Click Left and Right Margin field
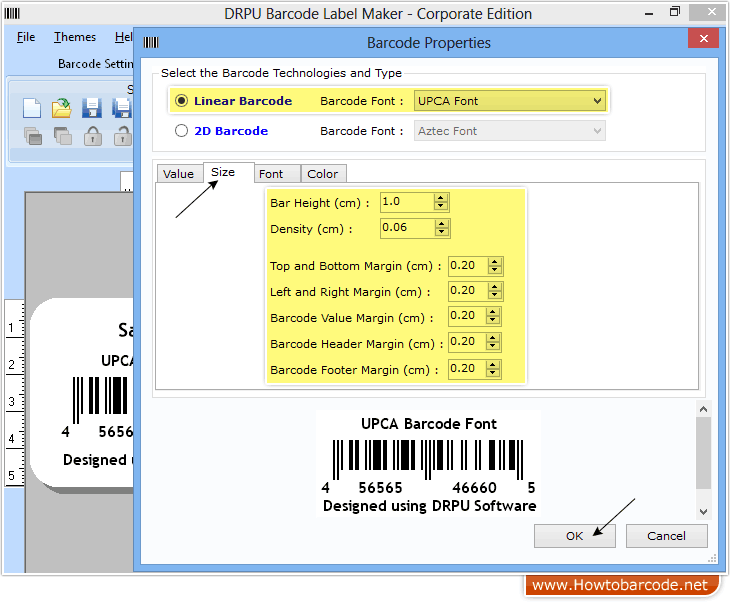 [x=468, y=291]
